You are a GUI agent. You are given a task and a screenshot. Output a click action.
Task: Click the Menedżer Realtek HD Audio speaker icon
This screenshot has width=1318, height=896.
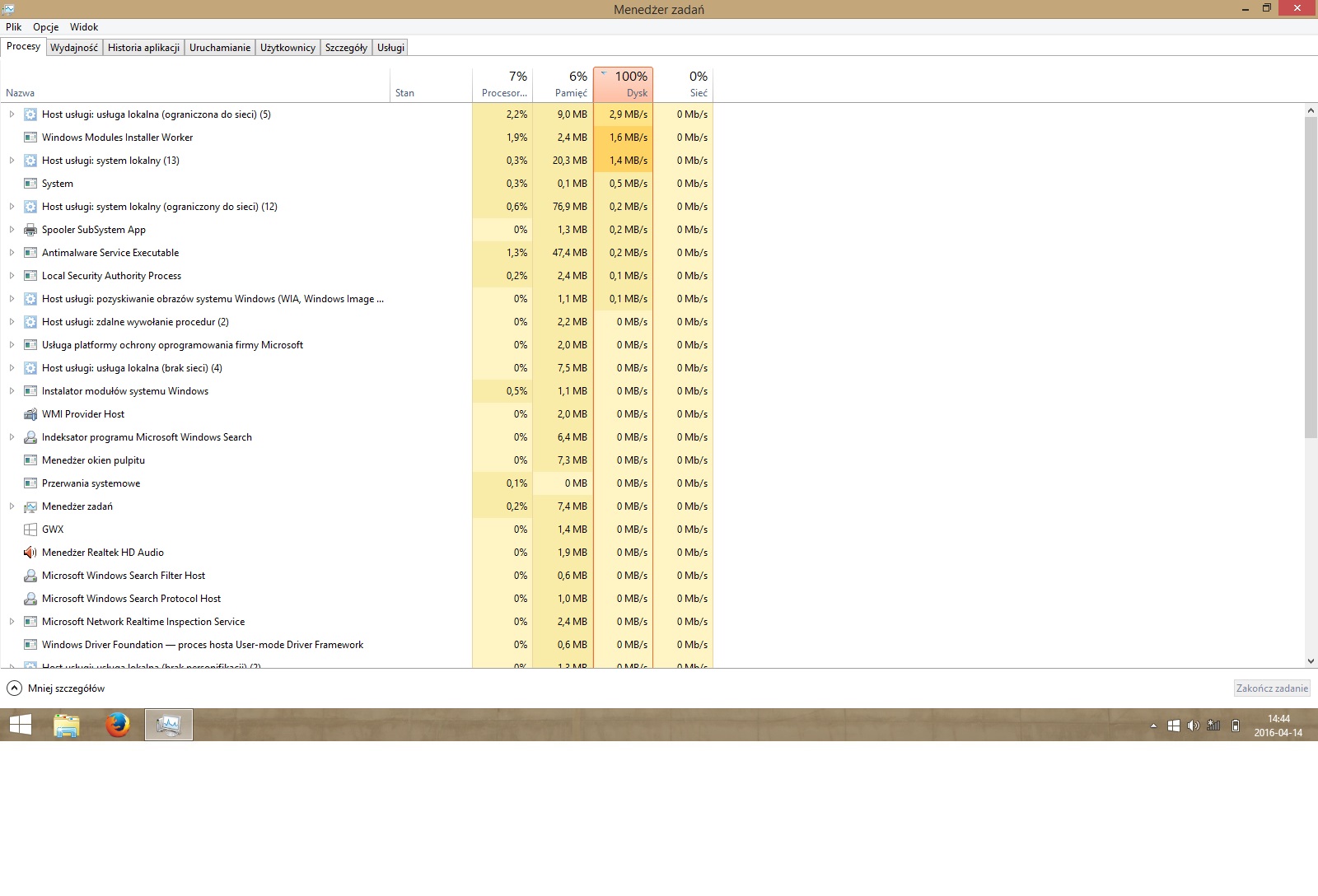coord(30,553)
